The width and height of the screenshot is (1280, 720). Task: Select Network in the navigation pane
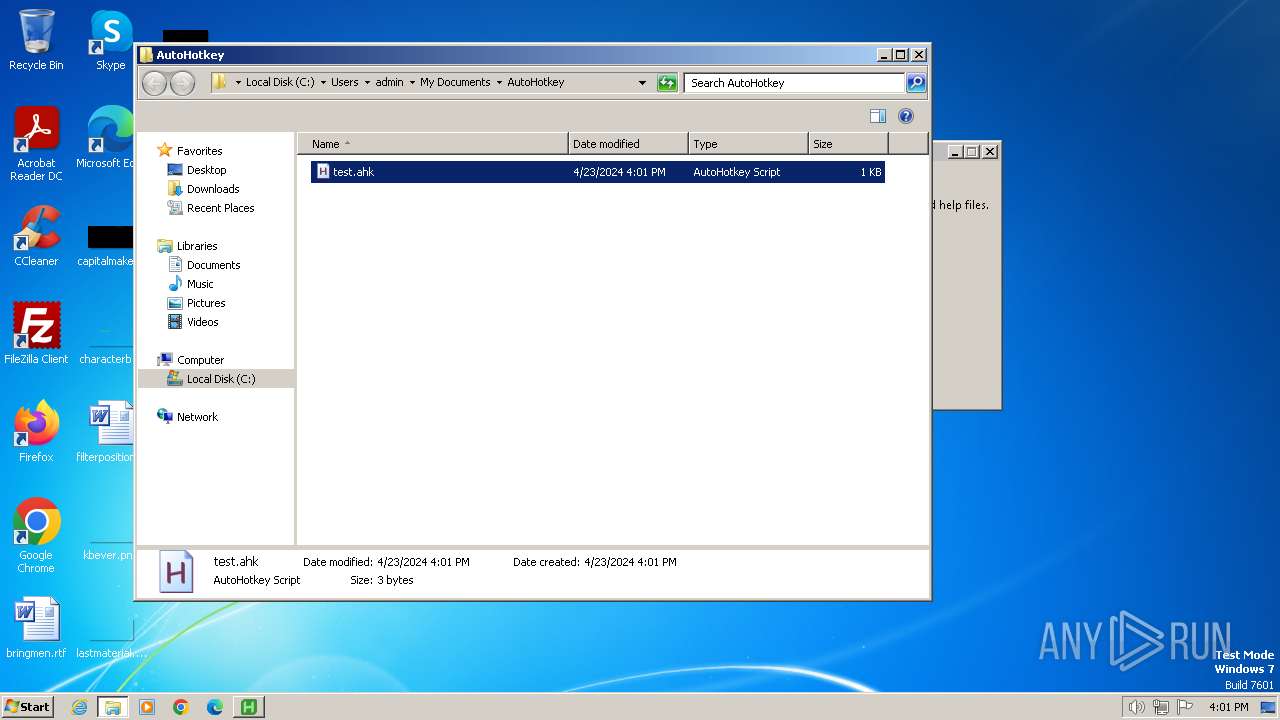[197, 417]
